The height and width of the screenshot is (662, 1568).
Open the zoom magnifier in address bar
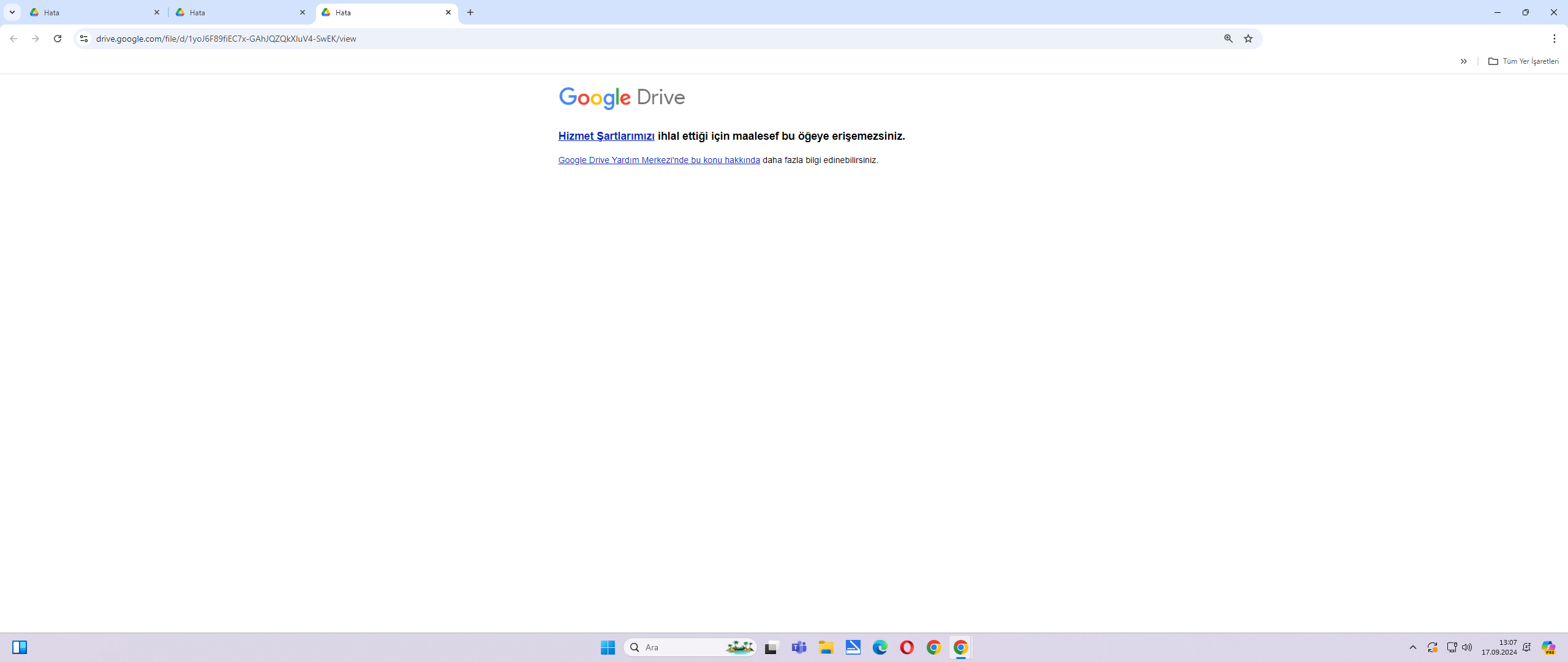pyautogui.click(x=1229, y=39)
